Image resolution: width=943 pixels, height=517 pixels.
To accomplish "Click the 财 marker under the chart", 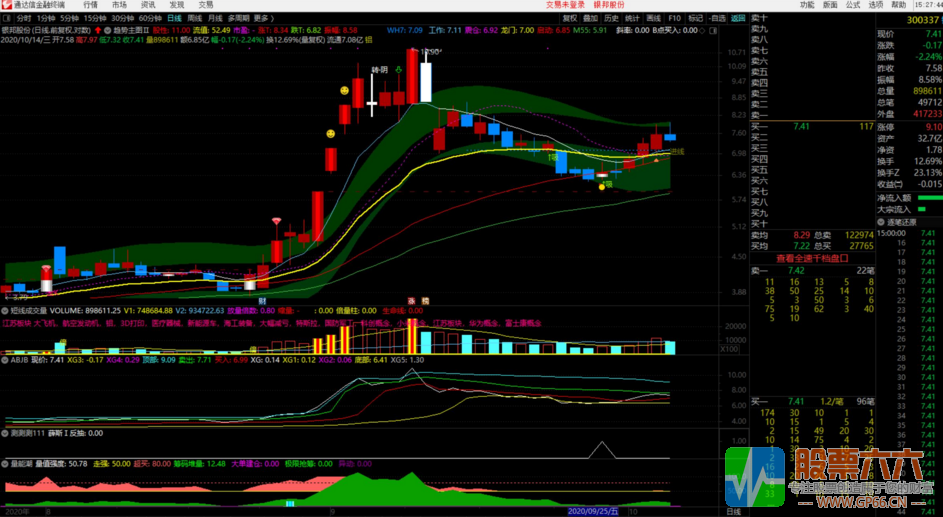I will (x=262, y=301).
